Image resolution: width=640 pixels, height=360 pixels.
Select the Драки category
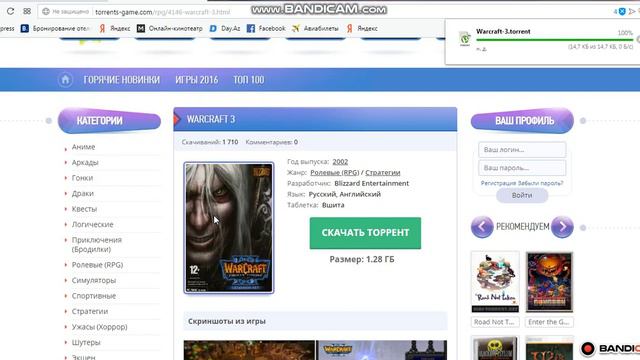82,193
